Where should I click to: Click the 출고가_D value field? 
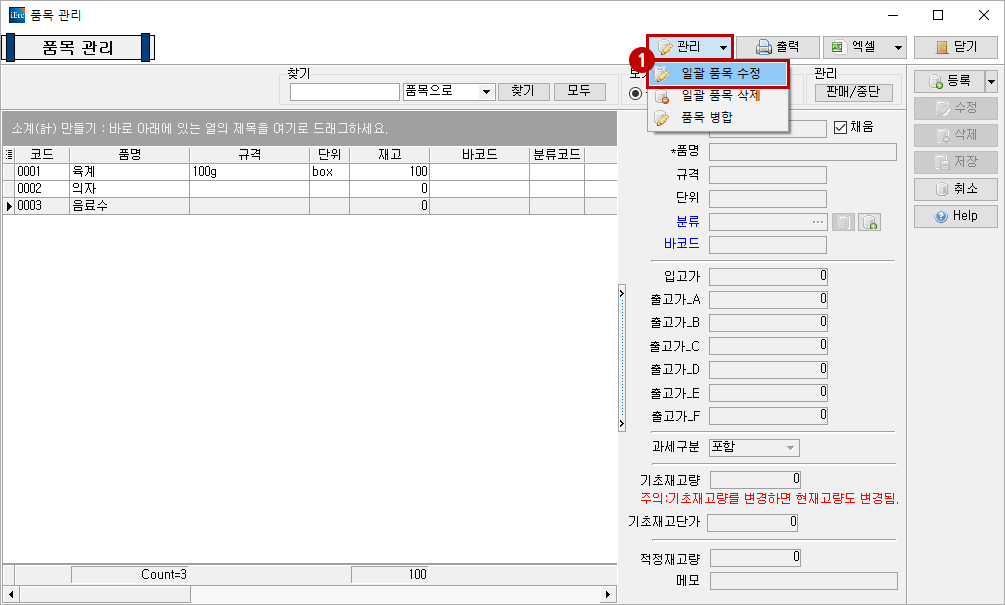pos(768,370)
